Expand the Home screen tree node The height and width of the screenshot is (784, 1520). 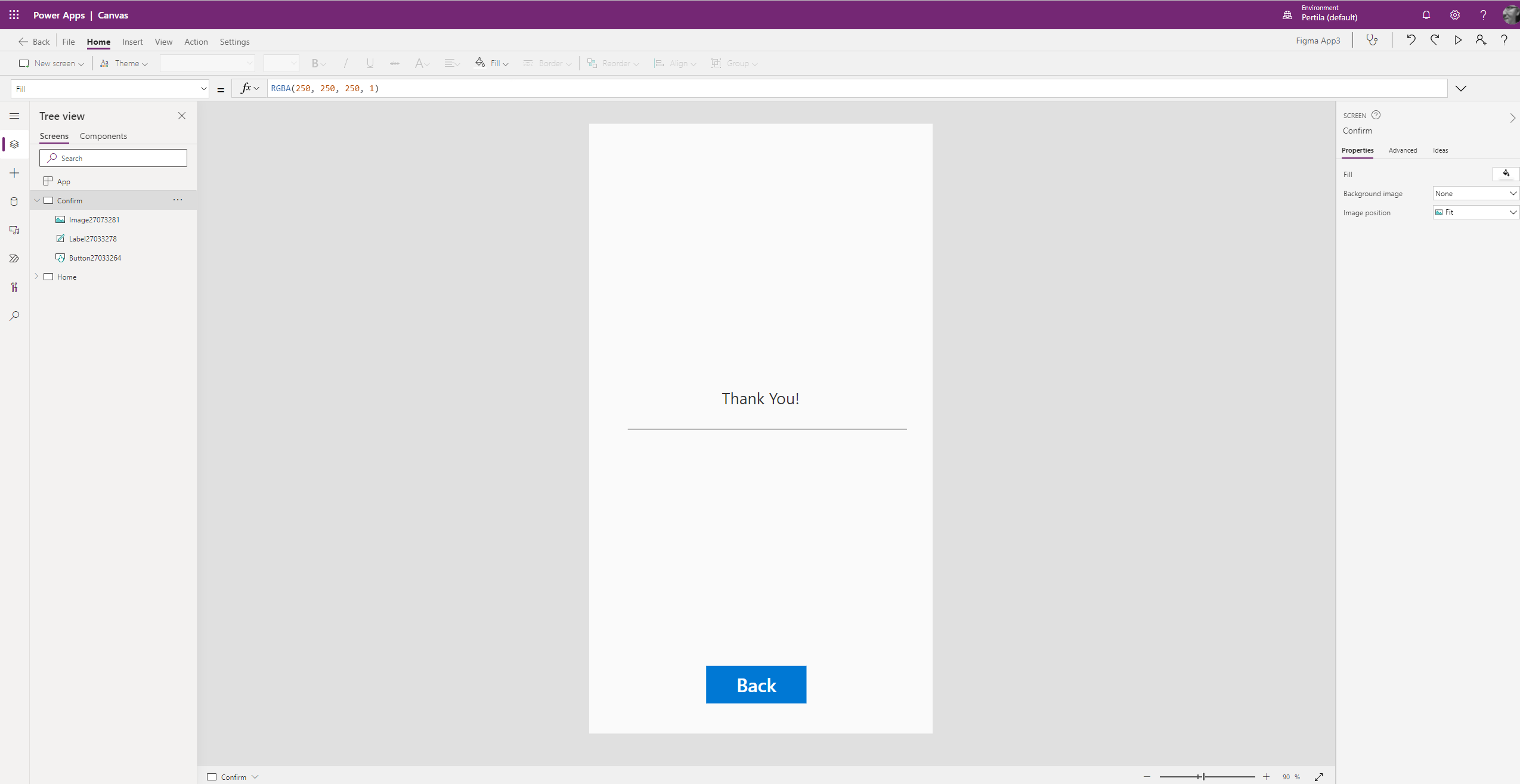(37, 277)
